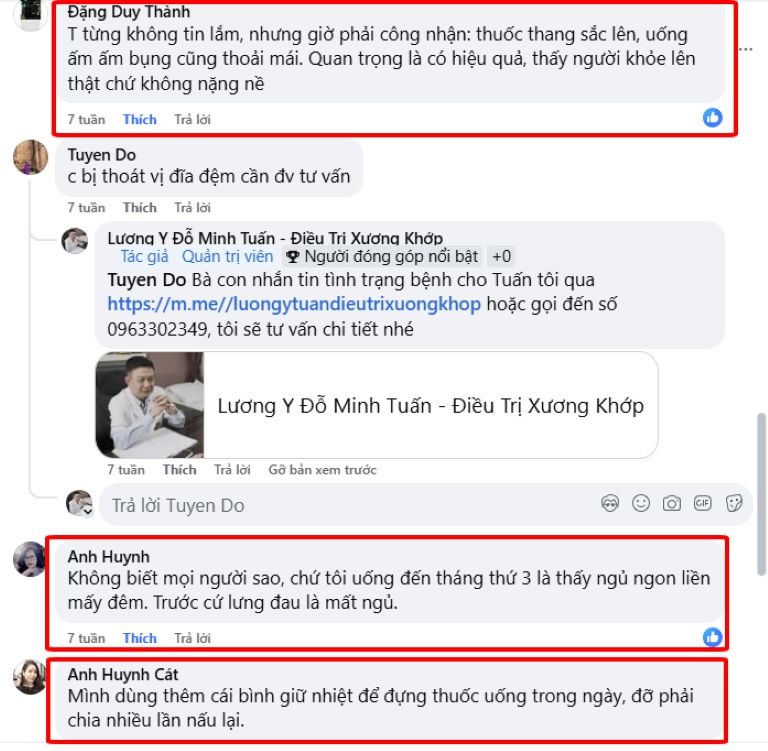Open Anh Huynh Cát profile avatar
768x751 pixels.
pyautogui.click(x=30, y=677)
